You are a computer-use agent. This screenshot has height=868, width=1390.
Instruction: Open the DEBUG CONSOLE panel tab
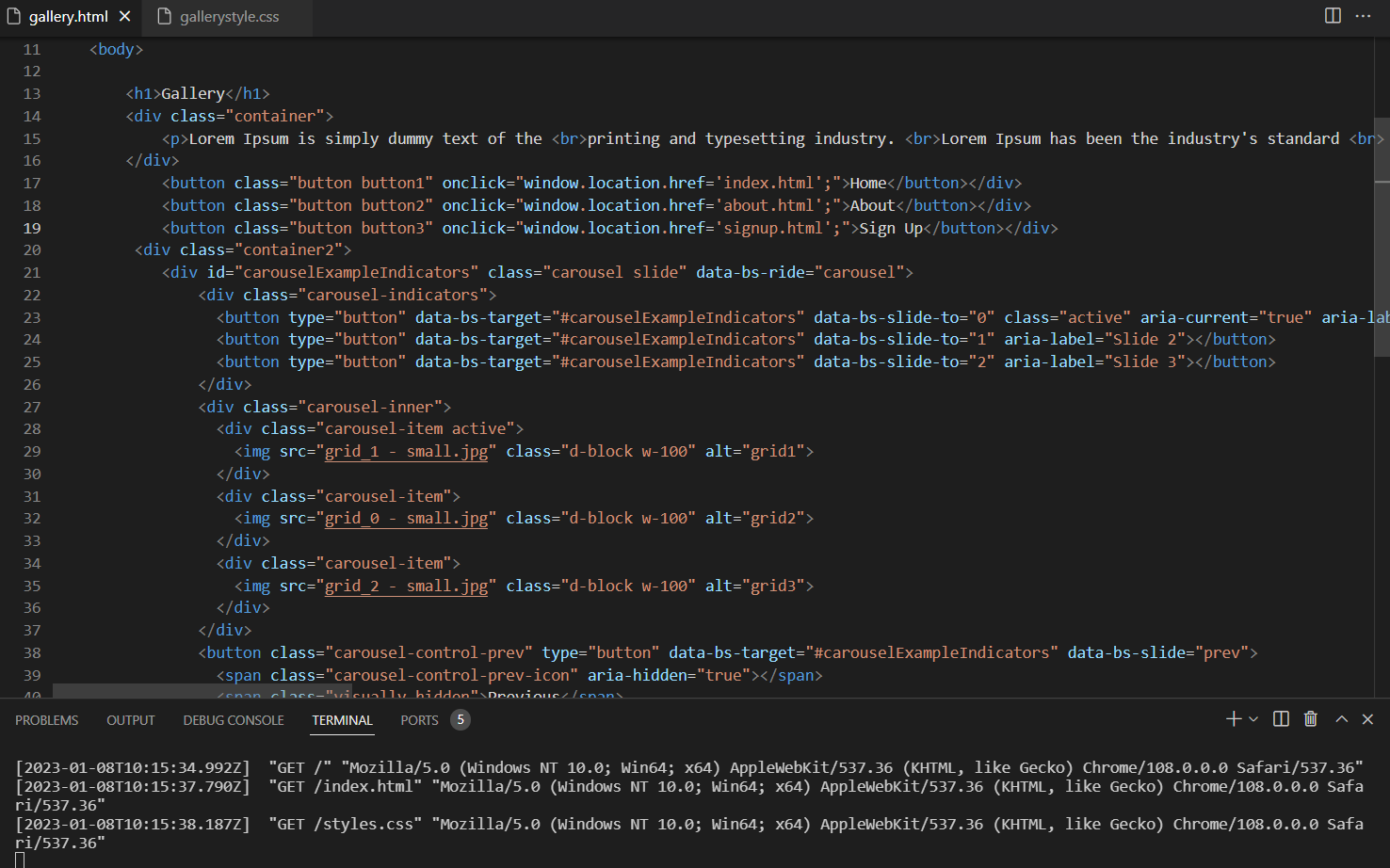pyautogui.click(x=234, y=720)
